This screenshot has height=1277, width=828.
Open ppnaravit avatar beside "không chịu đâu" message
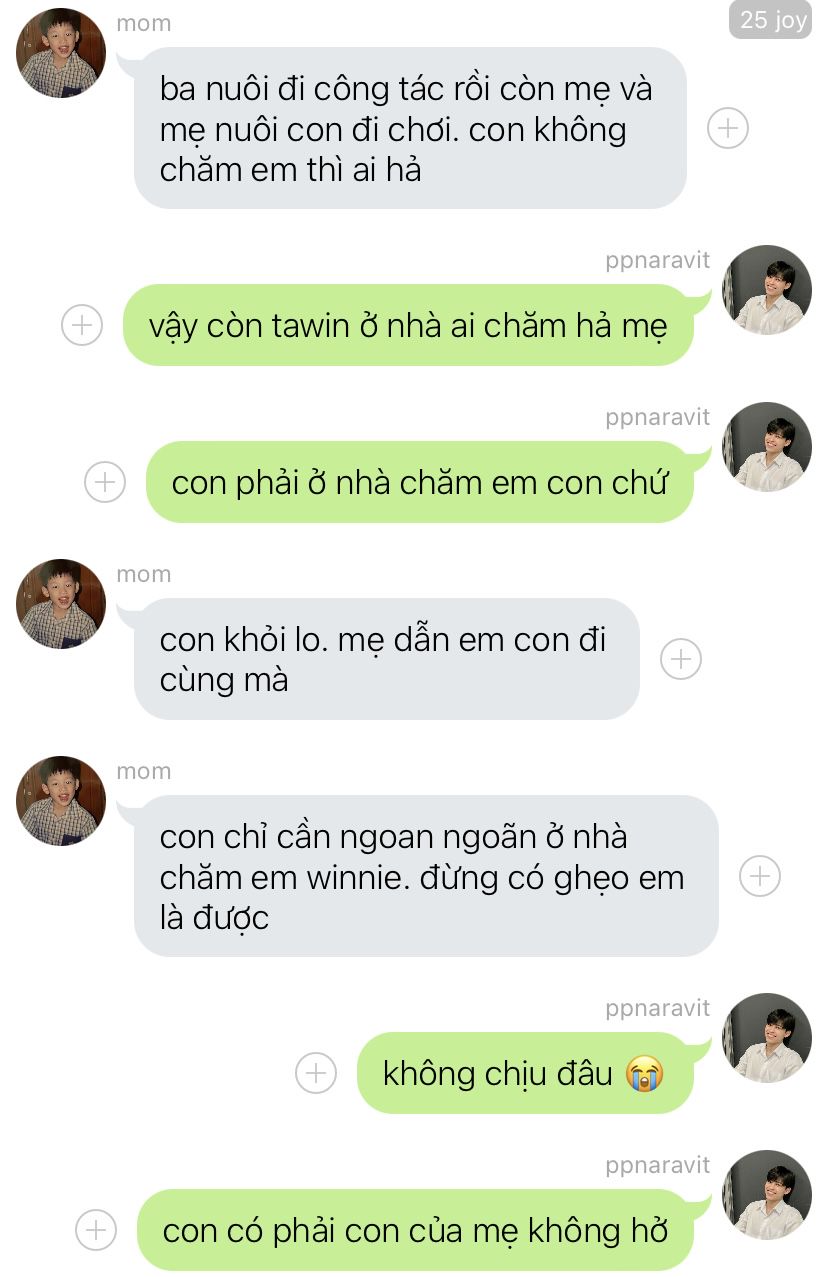click(767, 1038)
